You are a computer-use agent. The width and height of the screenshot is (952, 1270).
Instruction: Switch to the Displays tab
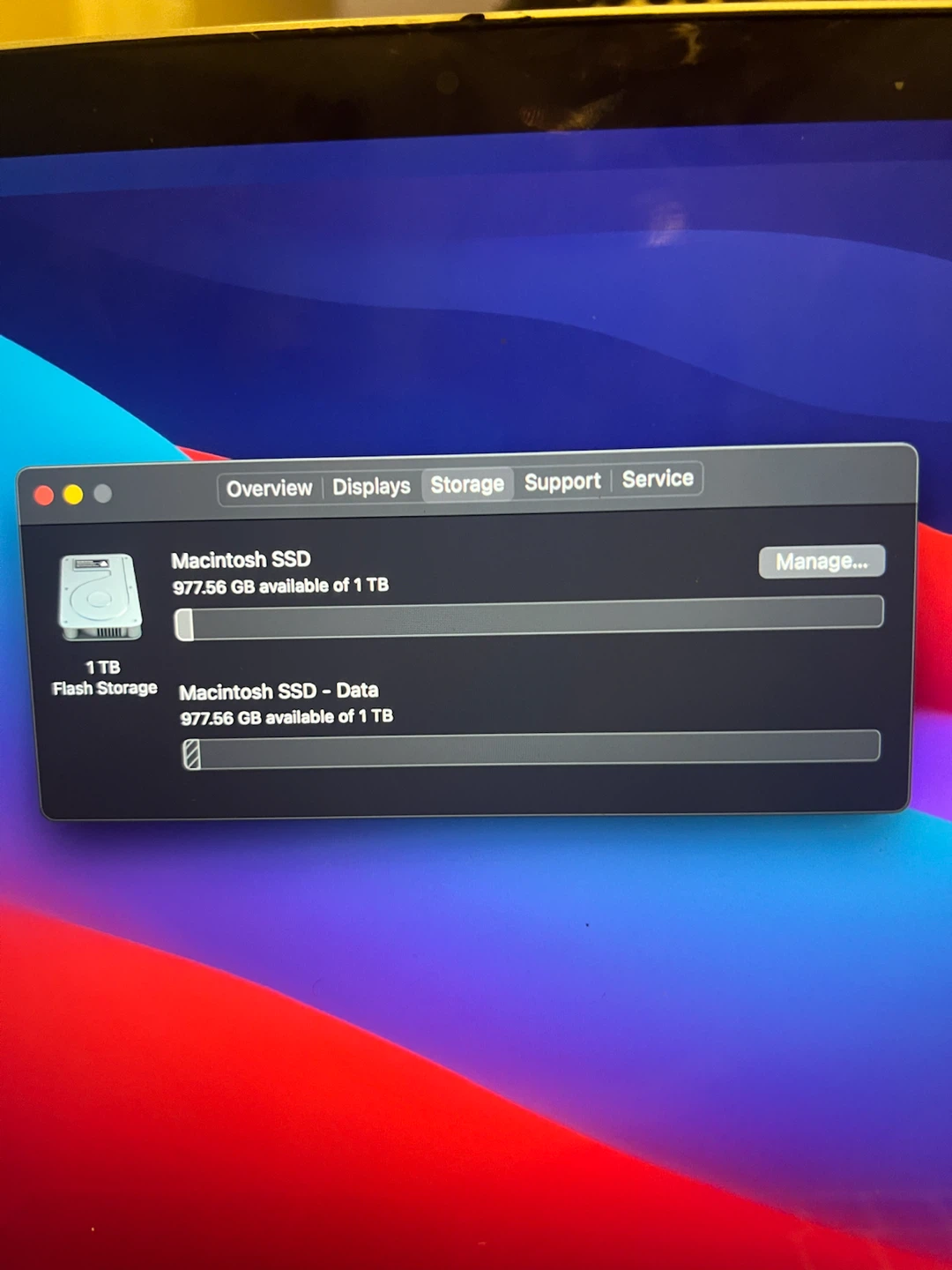pos(371,487)
